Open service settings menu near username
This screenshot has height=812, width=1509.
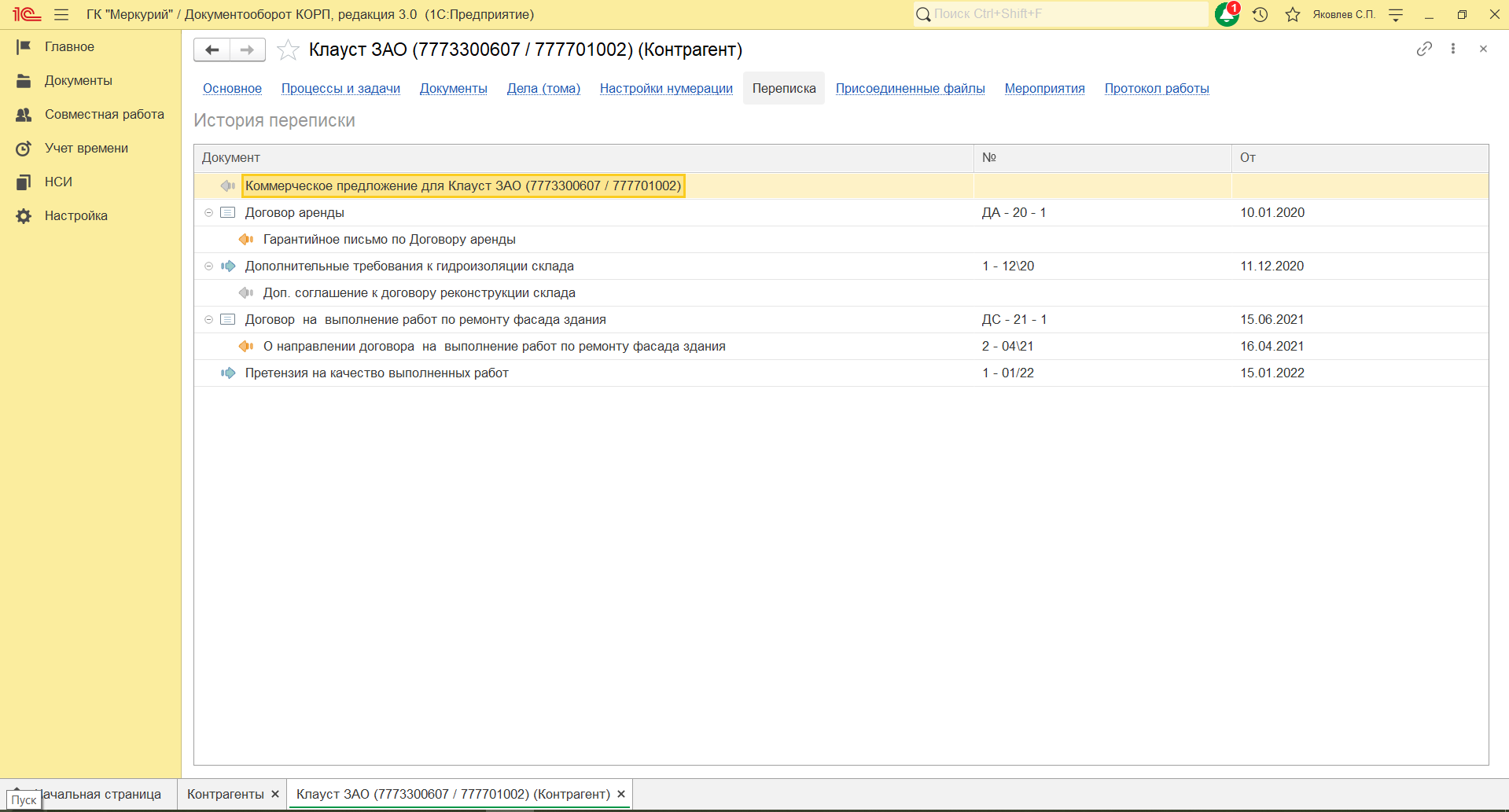pyautogui.click(x=1396, y=14)
